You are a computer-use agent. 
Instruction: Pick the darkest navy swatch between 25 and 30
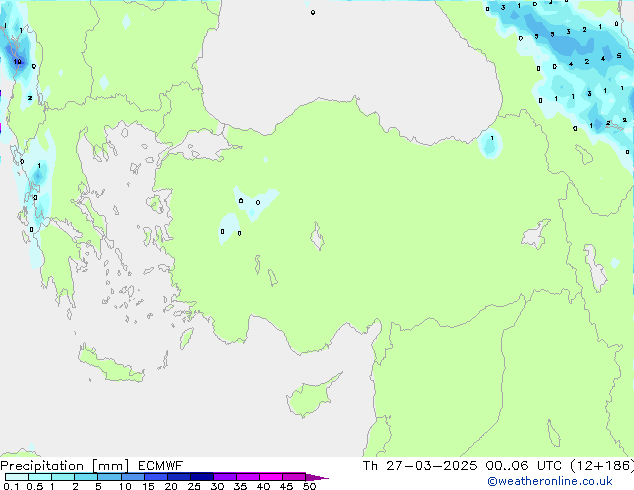(x=202, y=477)
